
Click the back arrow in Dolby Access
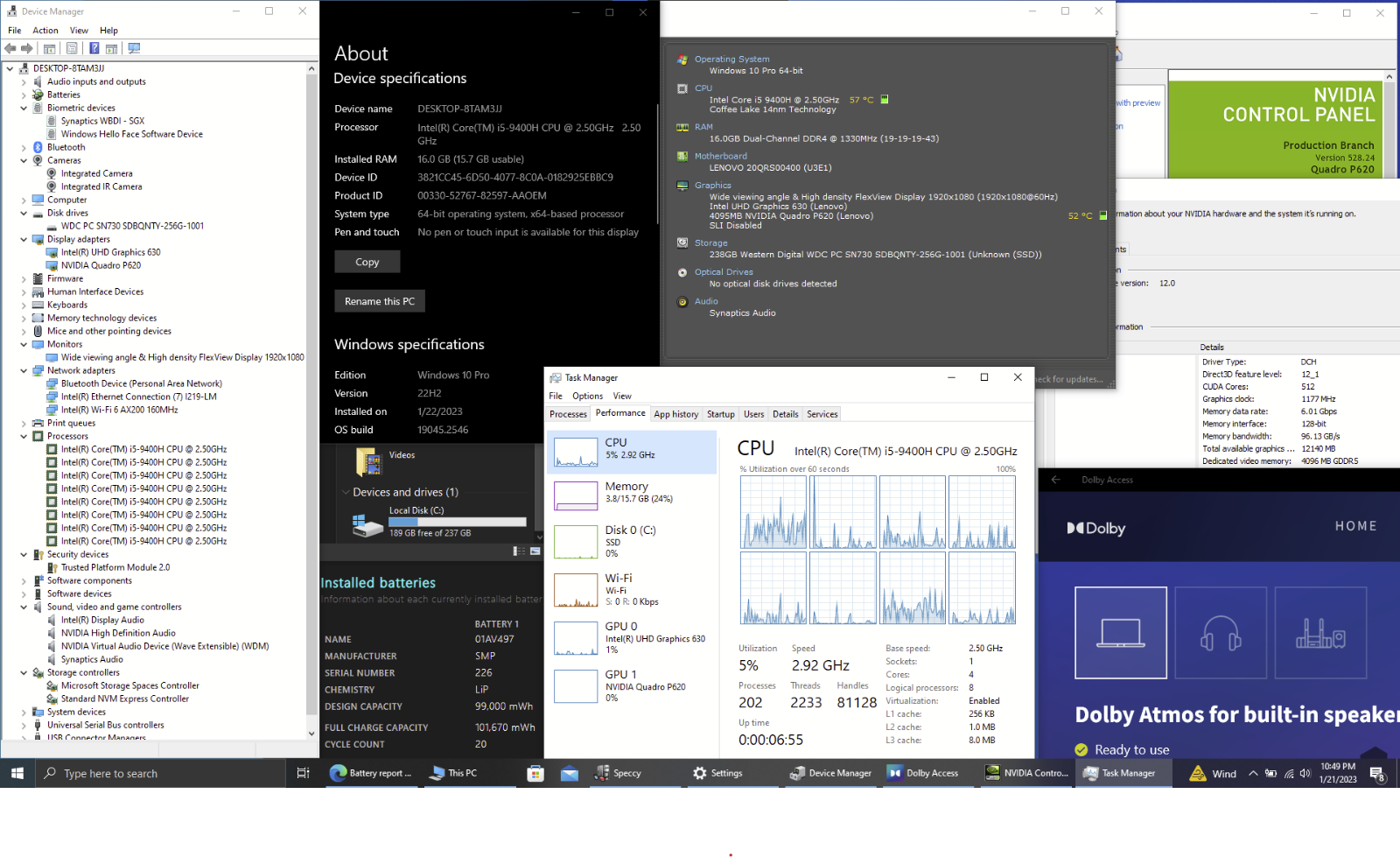point(1056,480)
